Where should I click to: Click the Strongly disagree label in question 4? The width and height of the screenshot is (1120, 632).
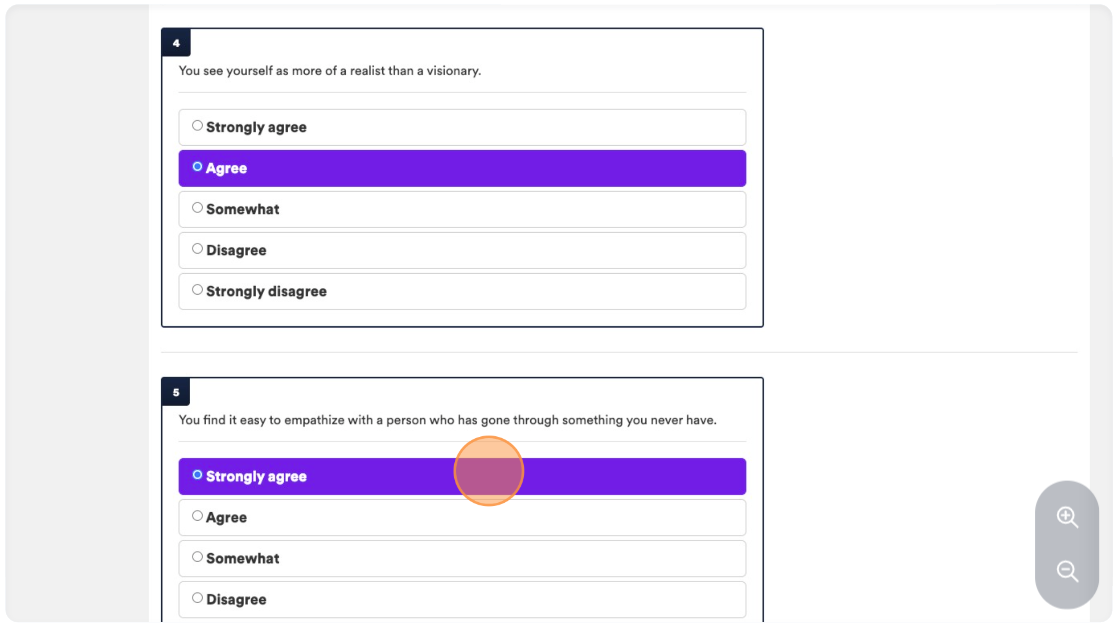click(x=266, y=291)
